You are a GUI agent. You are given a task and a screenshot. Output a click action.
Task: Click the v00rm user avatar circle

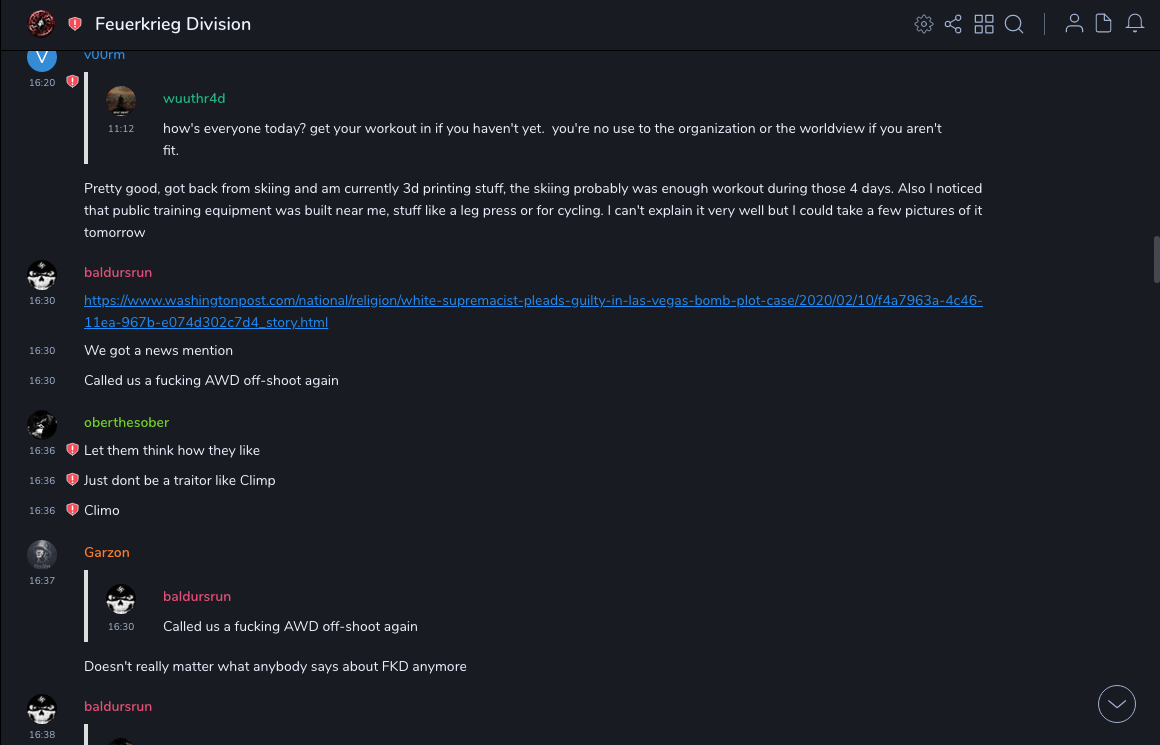click(x=42, y=58)
